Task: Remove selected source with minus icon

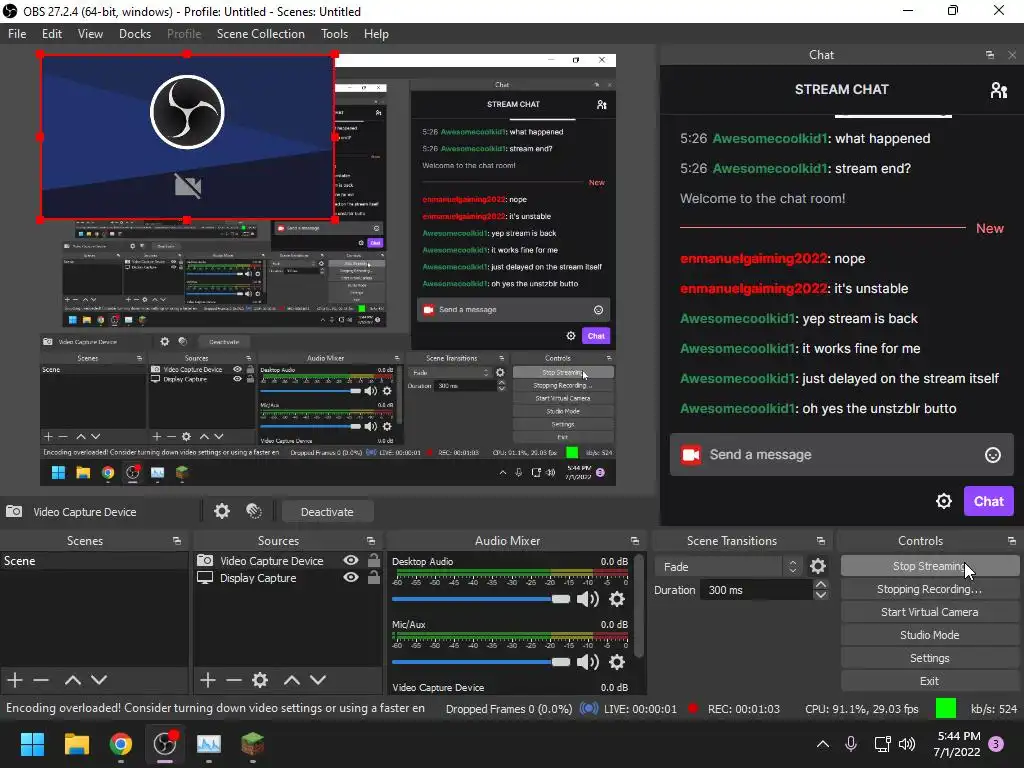Action: [x=234, y=680]
